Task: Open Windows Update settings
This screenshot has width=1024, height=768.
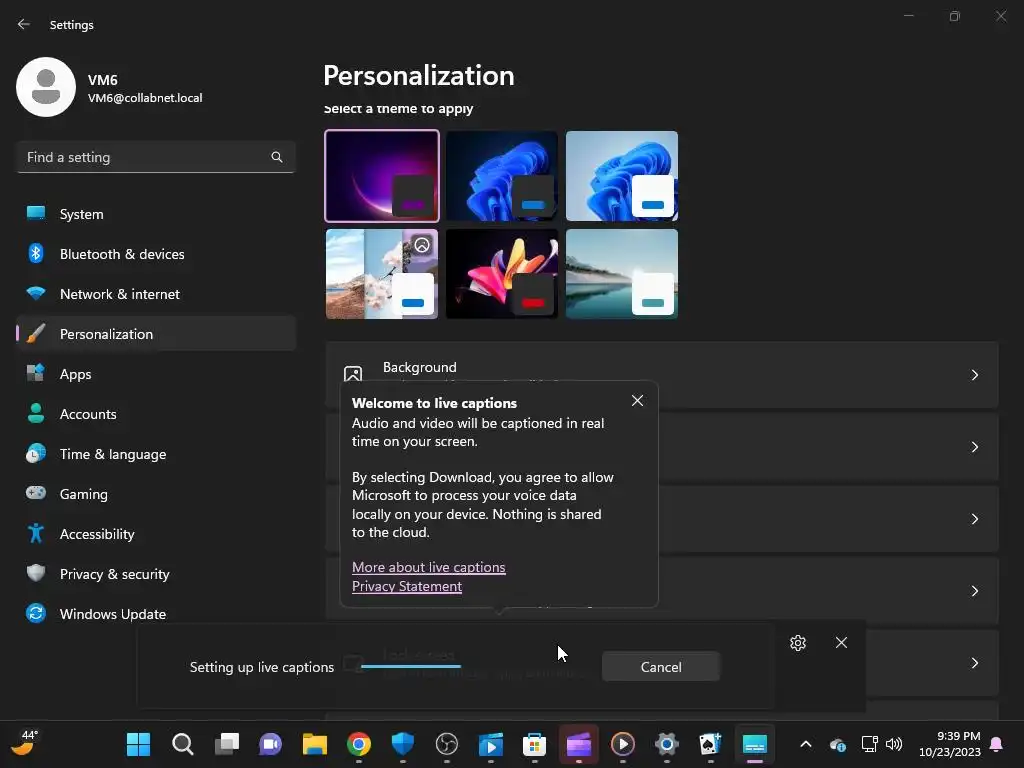Action: click(155, 614)
